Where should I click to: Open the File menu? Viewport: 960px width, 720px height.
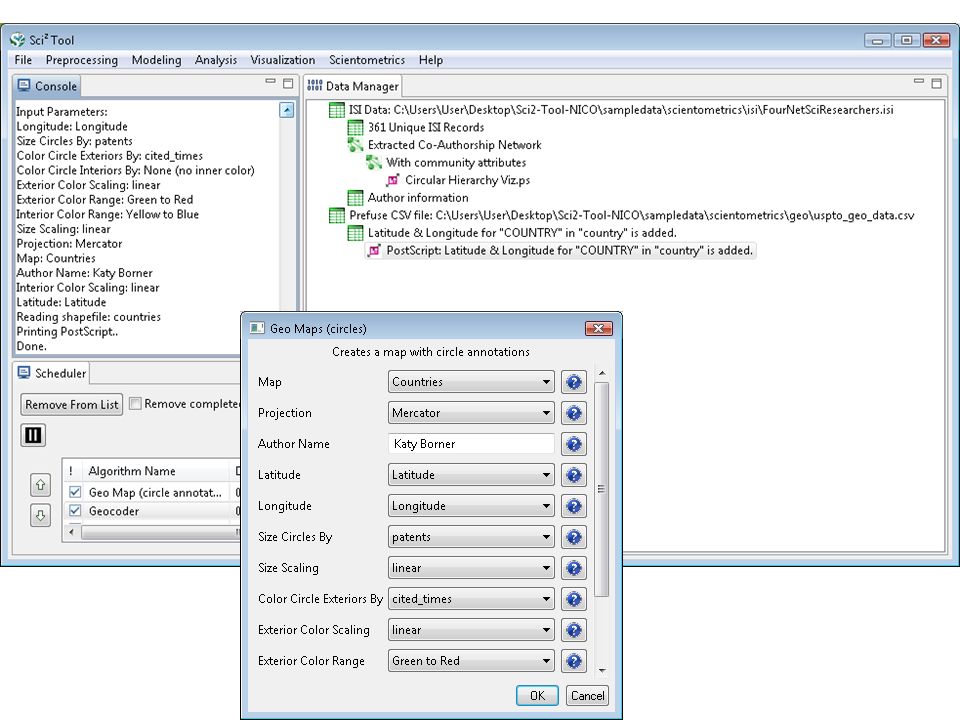pyautogui.click(x=23, y=60)
